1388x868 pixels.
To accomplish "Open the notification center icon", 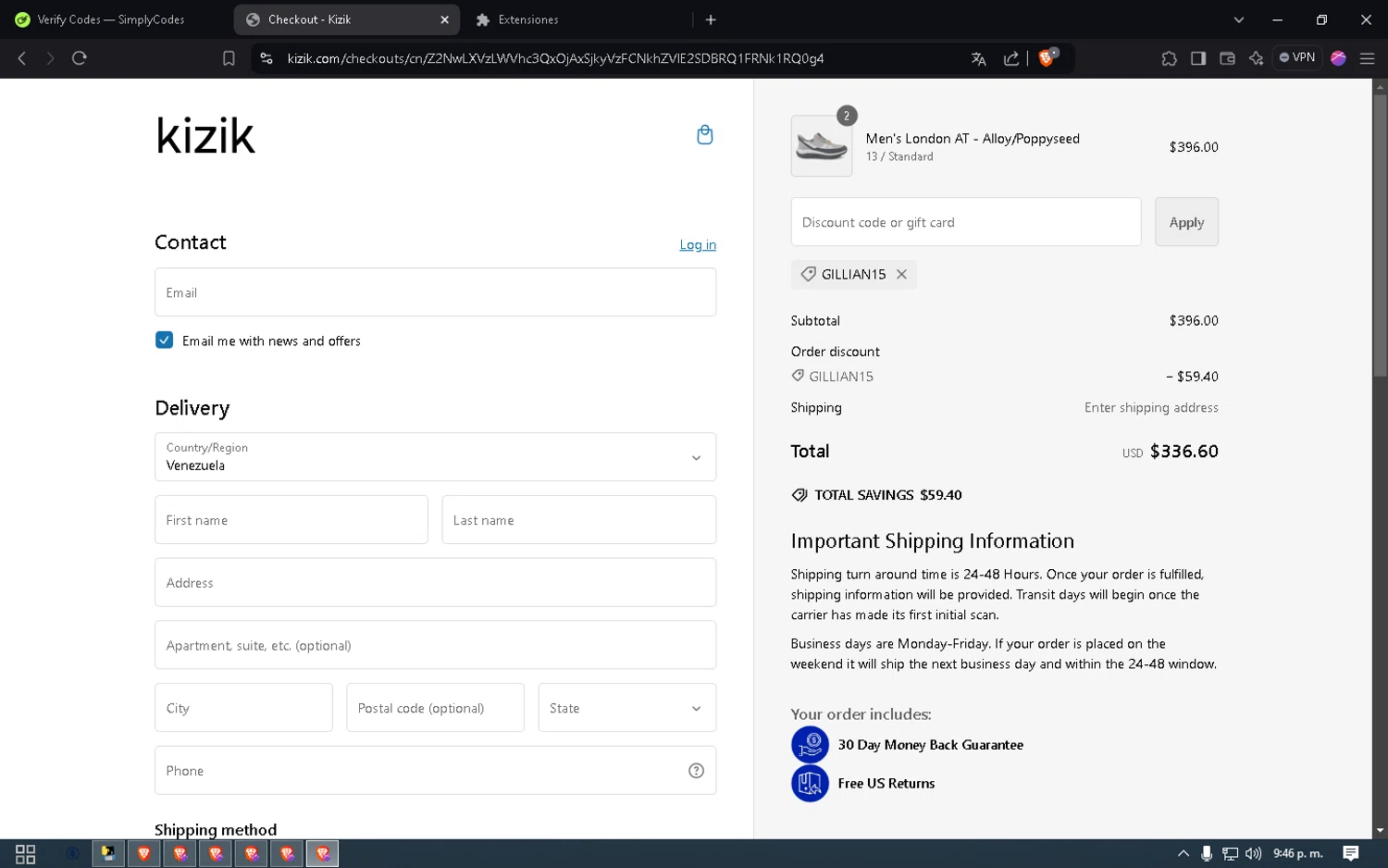I will point(1351,853).
